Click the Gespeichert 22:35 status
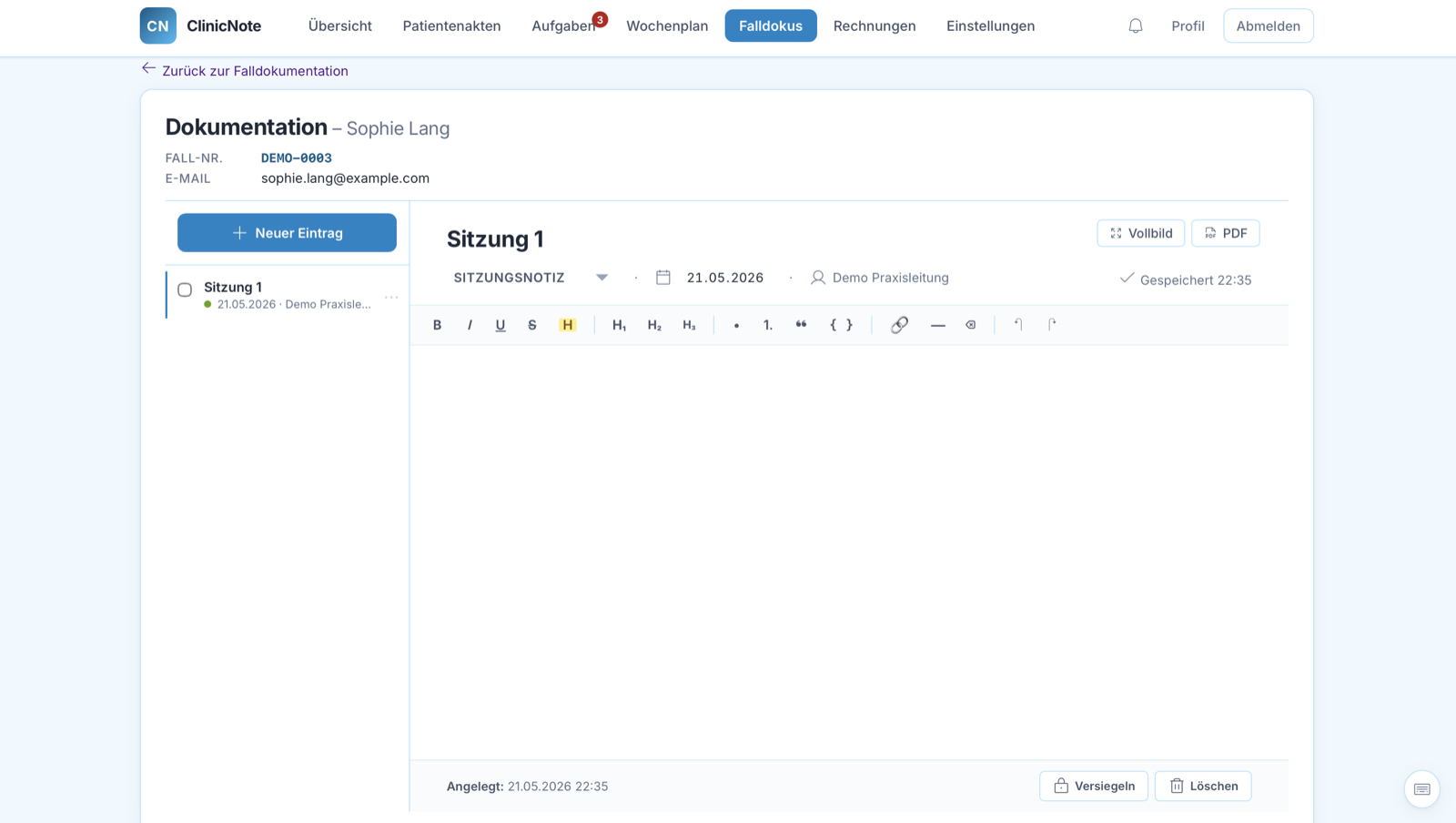 1186,279
